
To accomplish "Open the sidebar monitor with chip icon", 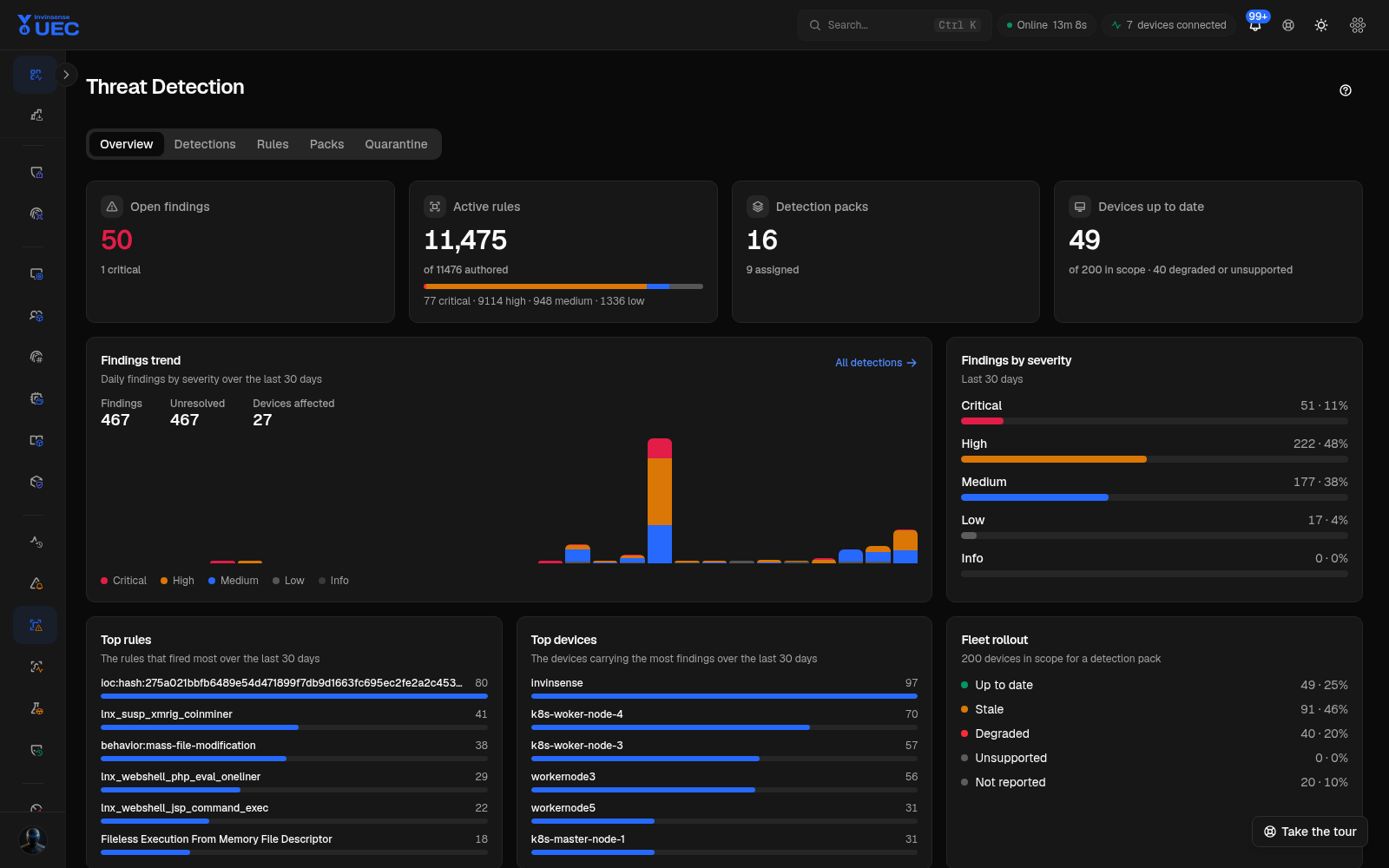I will click(x=36, y=274).
